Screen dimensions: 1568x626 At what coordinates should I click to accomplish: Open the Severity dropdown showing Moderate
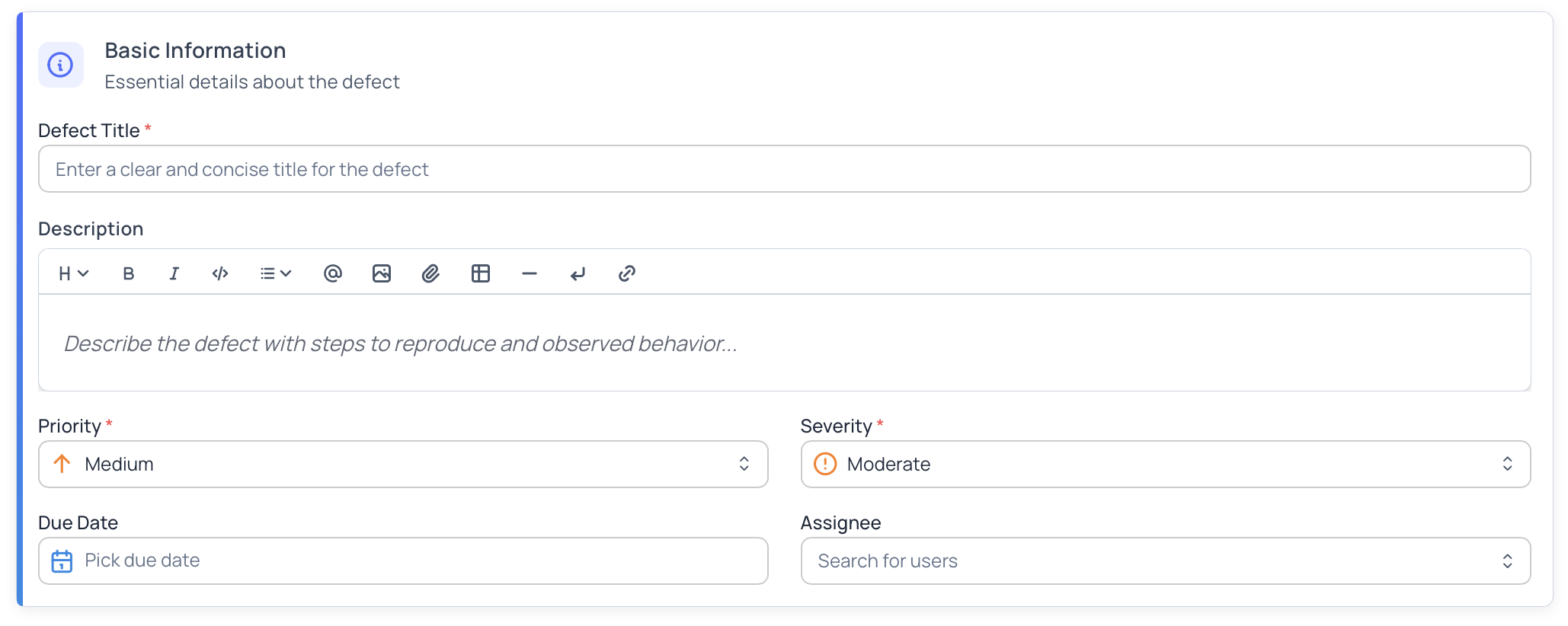tap(1165, 464)
